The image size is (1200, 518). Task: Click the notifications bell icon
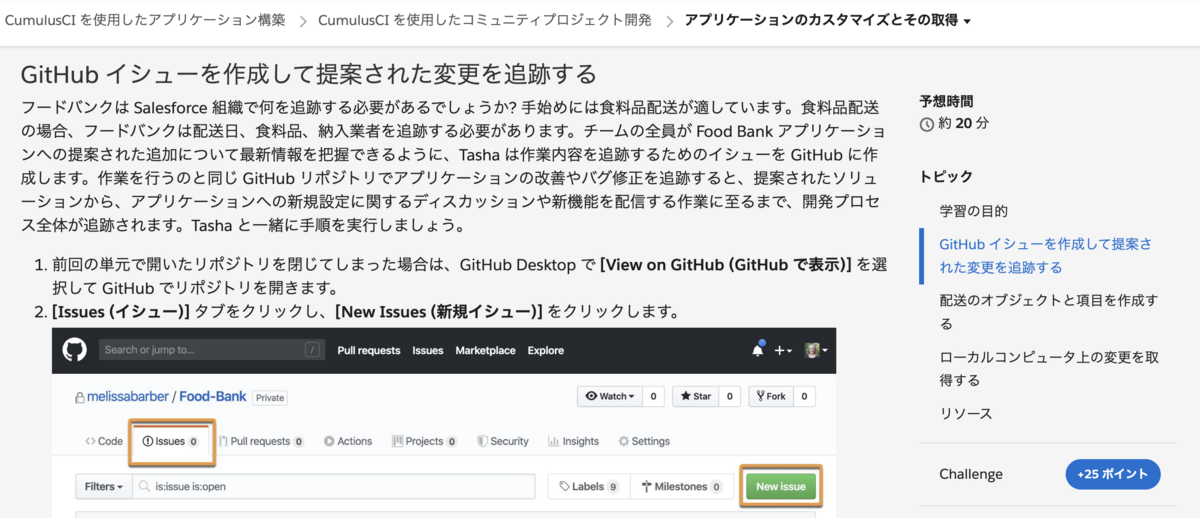pyautogui.click(x=758, y=350)
